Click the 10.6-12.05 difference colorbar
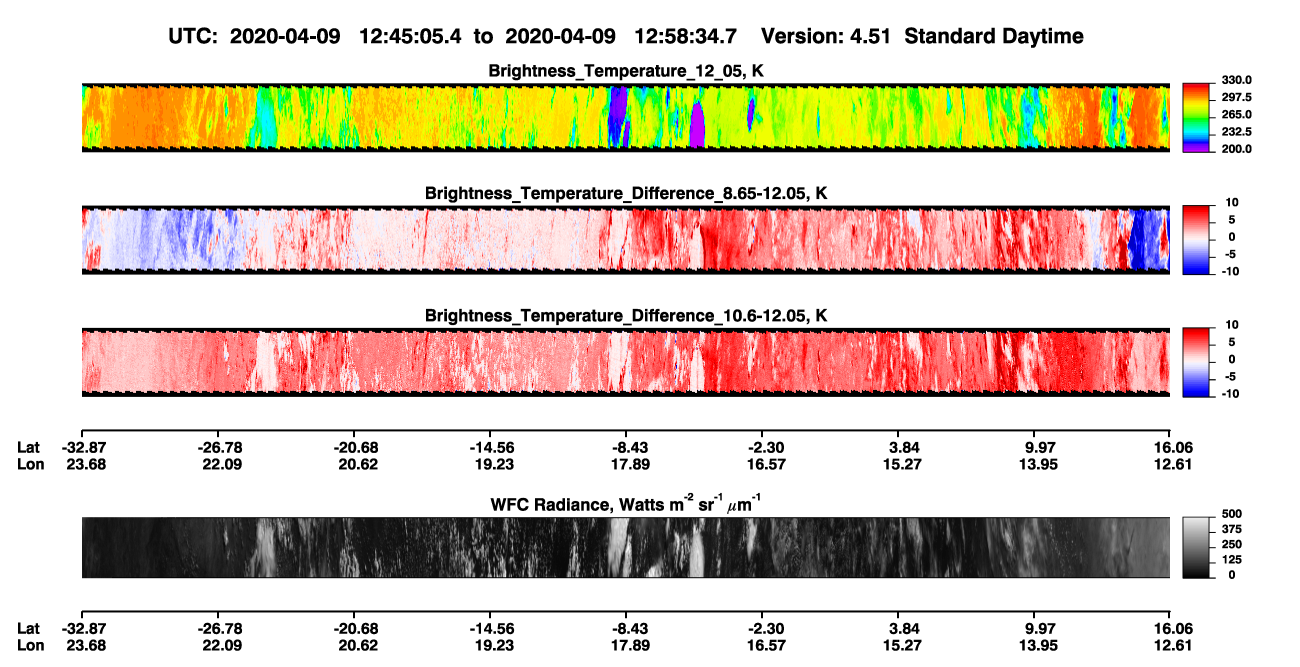The width and height of the screenshot is (1300, 667). [1198, 361]
